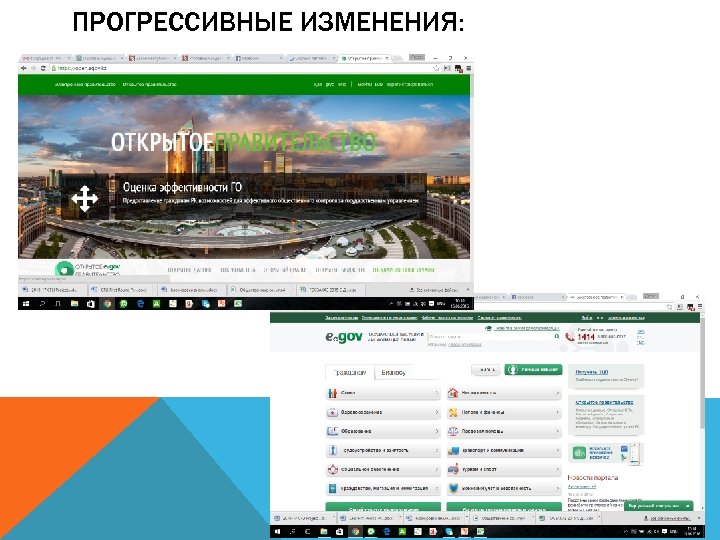Expand the Правовая помощь row arrow
720x540 pixels.
coord(557,431)
